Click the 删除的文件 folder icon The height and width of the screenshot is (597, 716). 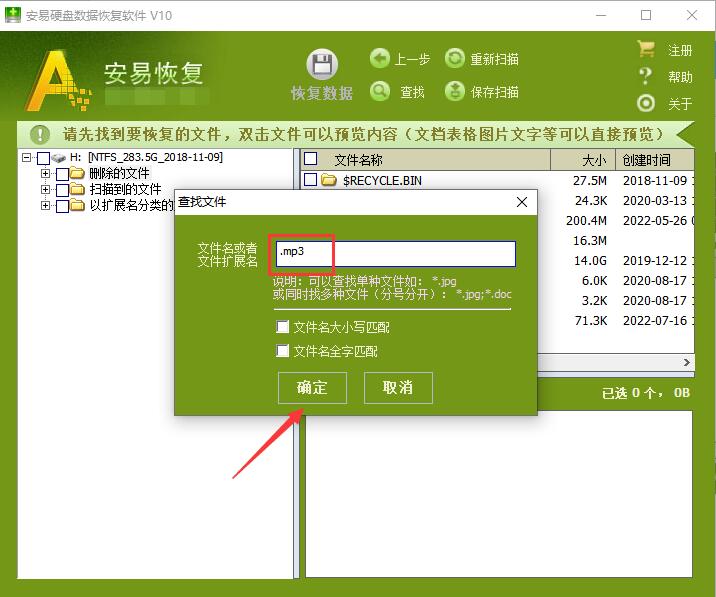[x=77, y=173]
